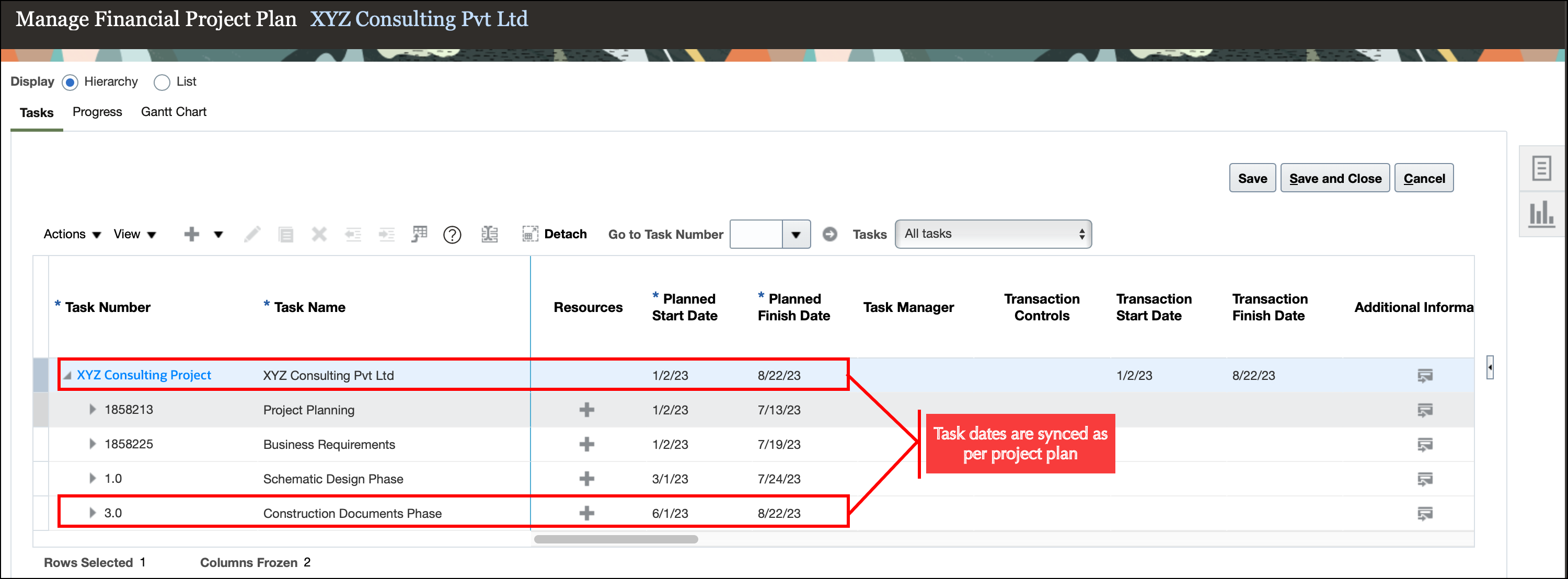Switch to the Progress tab
This screenshot has width=1568, height=579.
point(97,112)
